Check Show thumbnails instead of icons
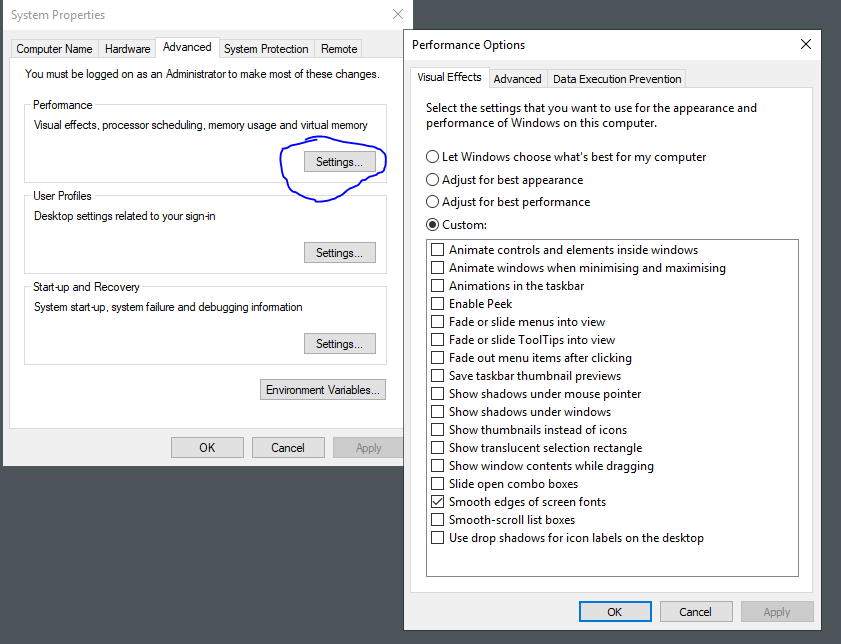Viewport: 841px width, 644px height. click(x=437, y=430)
